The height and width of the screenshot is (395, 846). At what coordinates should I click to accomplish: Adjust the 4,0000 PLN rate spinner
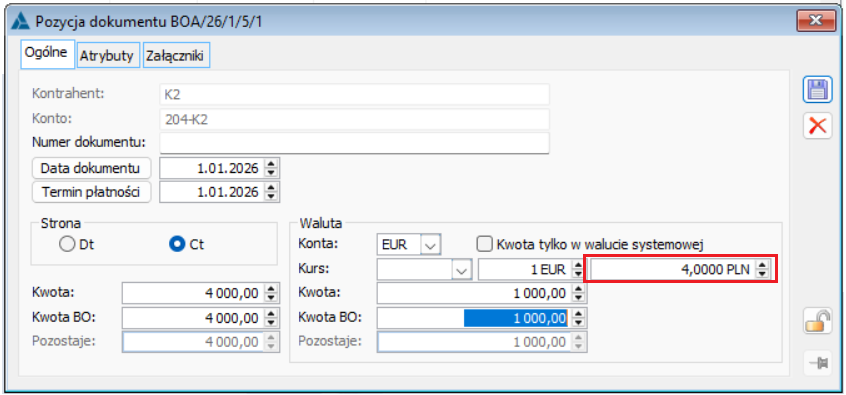pyautogui.click(x=762, y=270)
